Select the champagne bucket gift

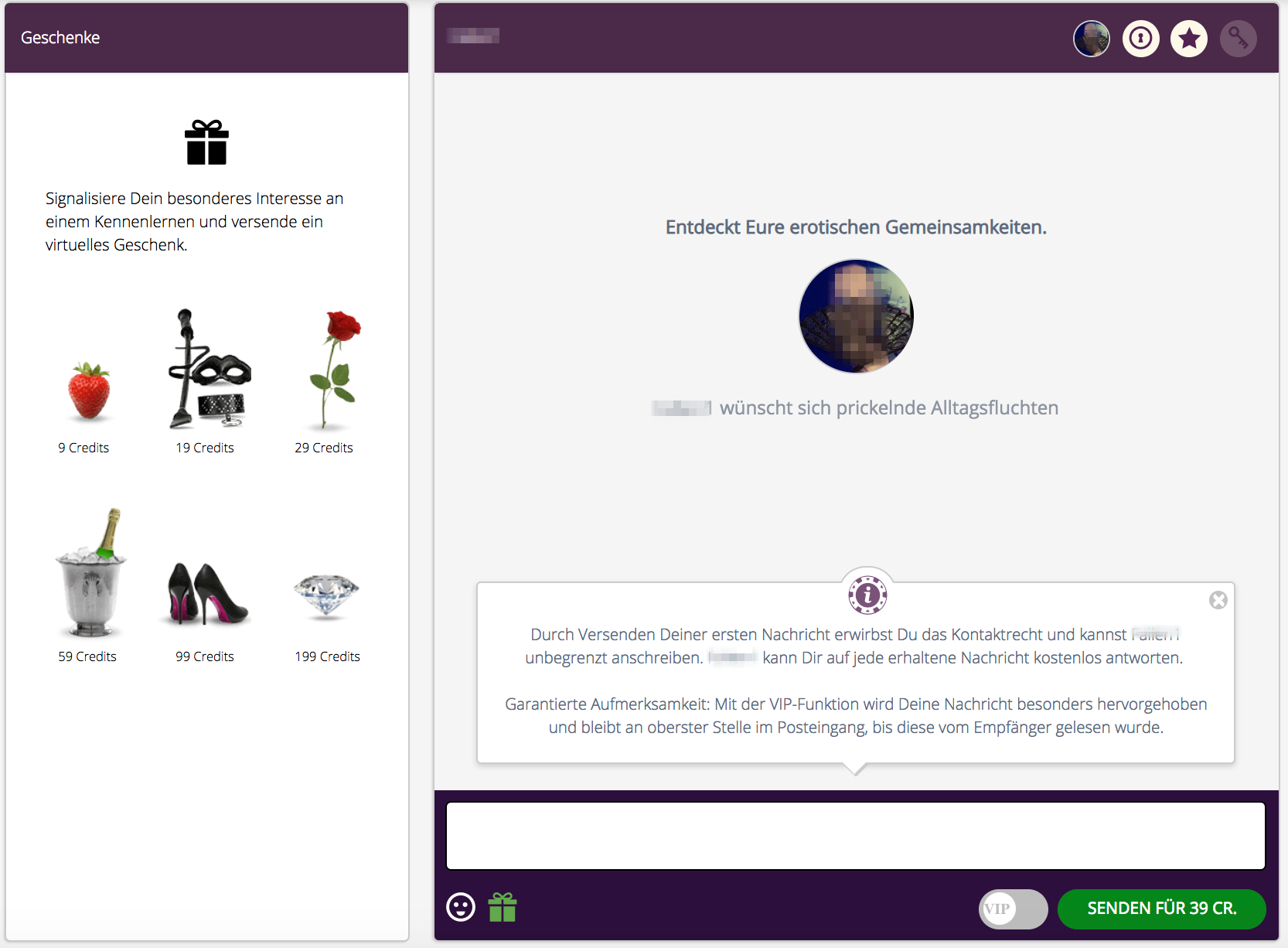(91, 572)
